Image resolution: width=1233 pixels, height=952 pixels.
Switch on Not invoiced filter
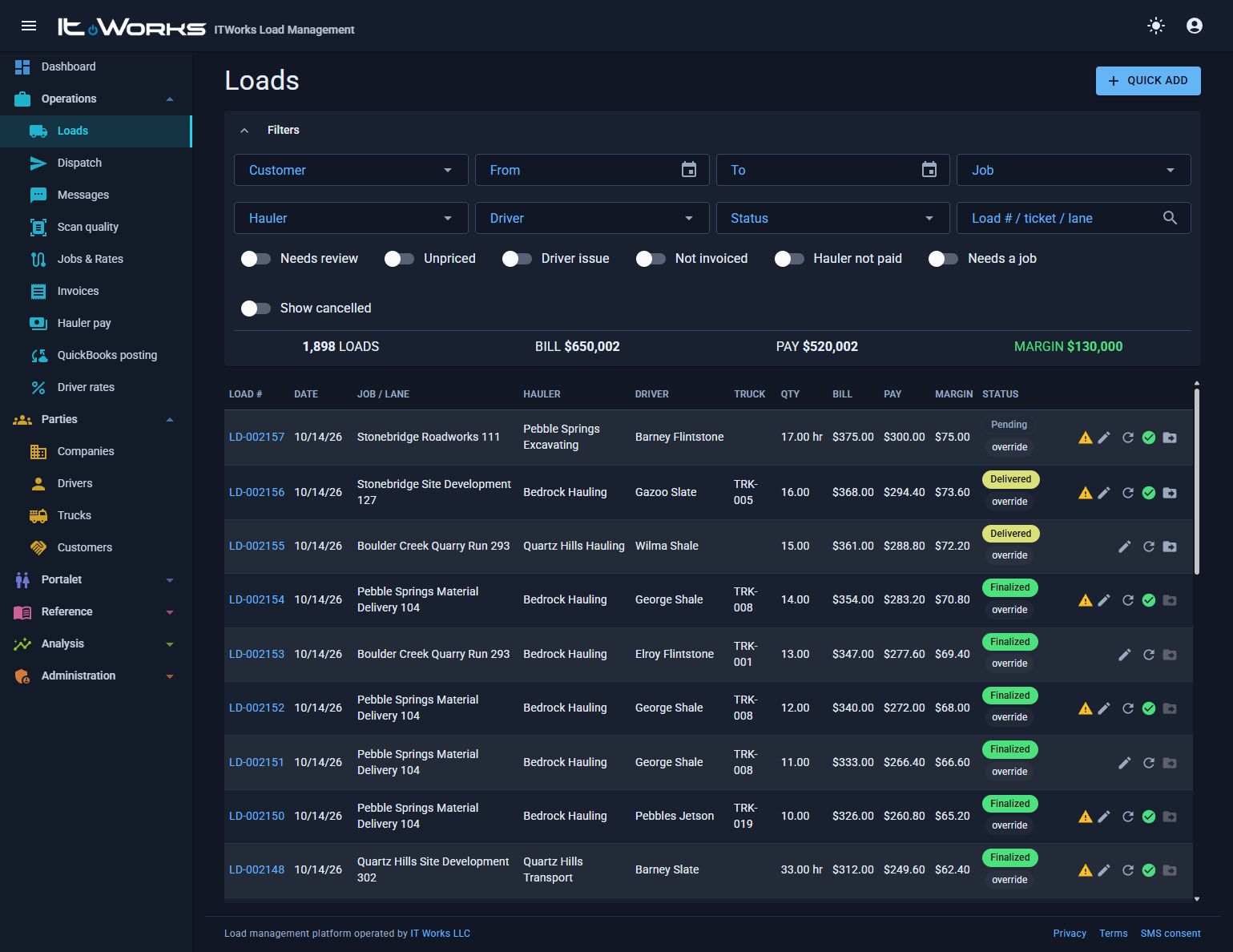651,259
